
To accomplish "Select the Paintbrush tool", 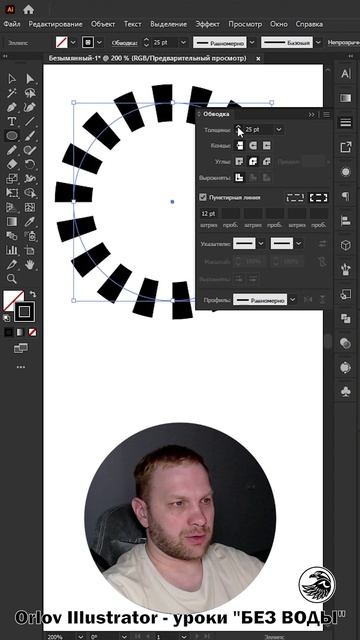I will tap(30, 136).
